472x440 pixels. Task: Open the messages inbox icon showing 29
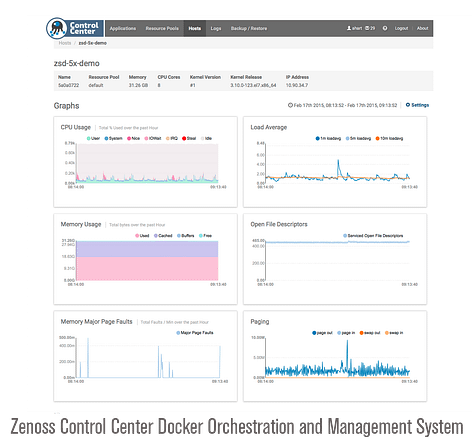pyautogui.click(x=370, y=28)
